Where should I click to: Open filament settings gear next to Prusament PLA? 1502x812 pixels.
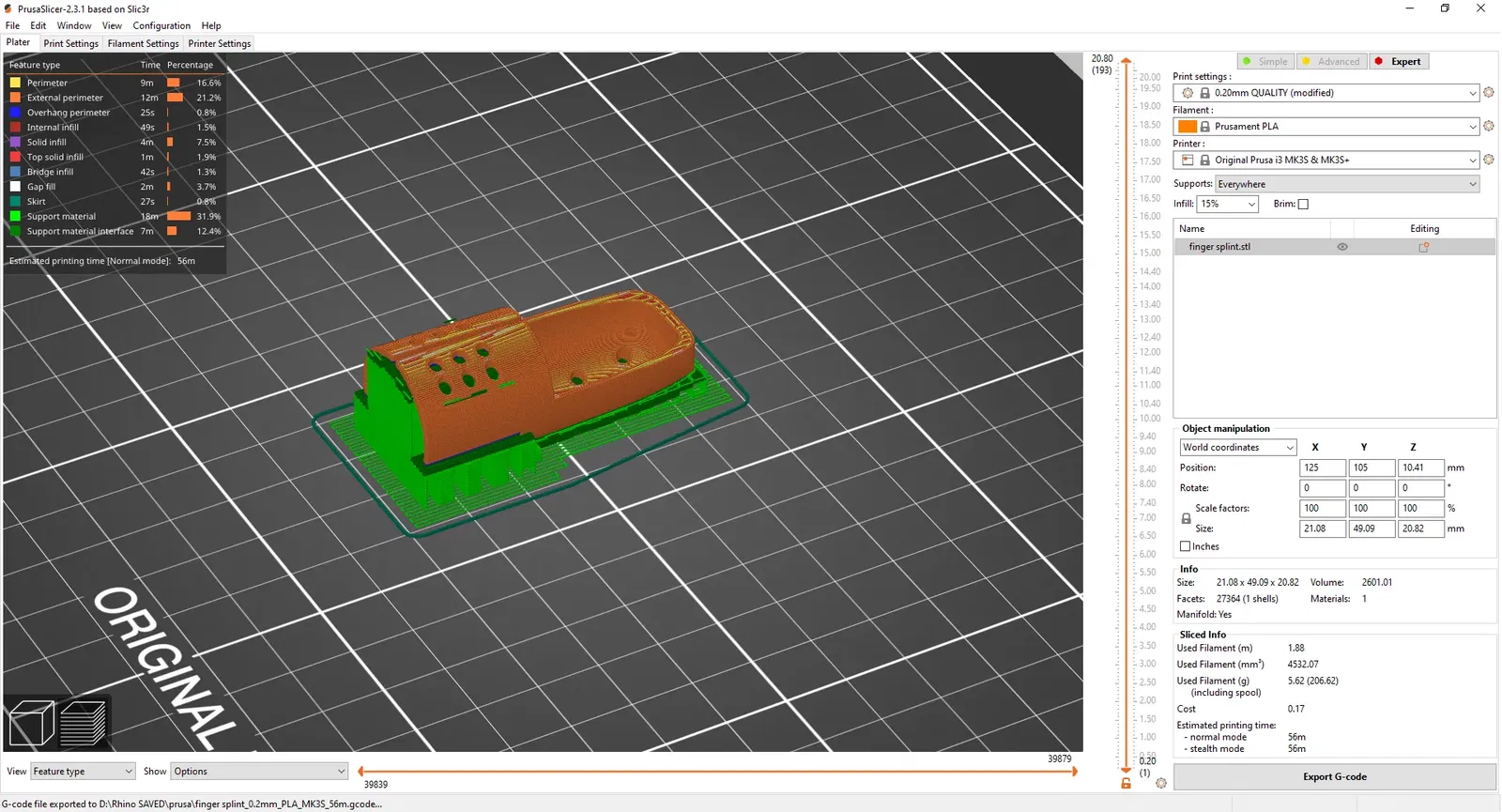pyautogui.click(x=1489, y=127)
